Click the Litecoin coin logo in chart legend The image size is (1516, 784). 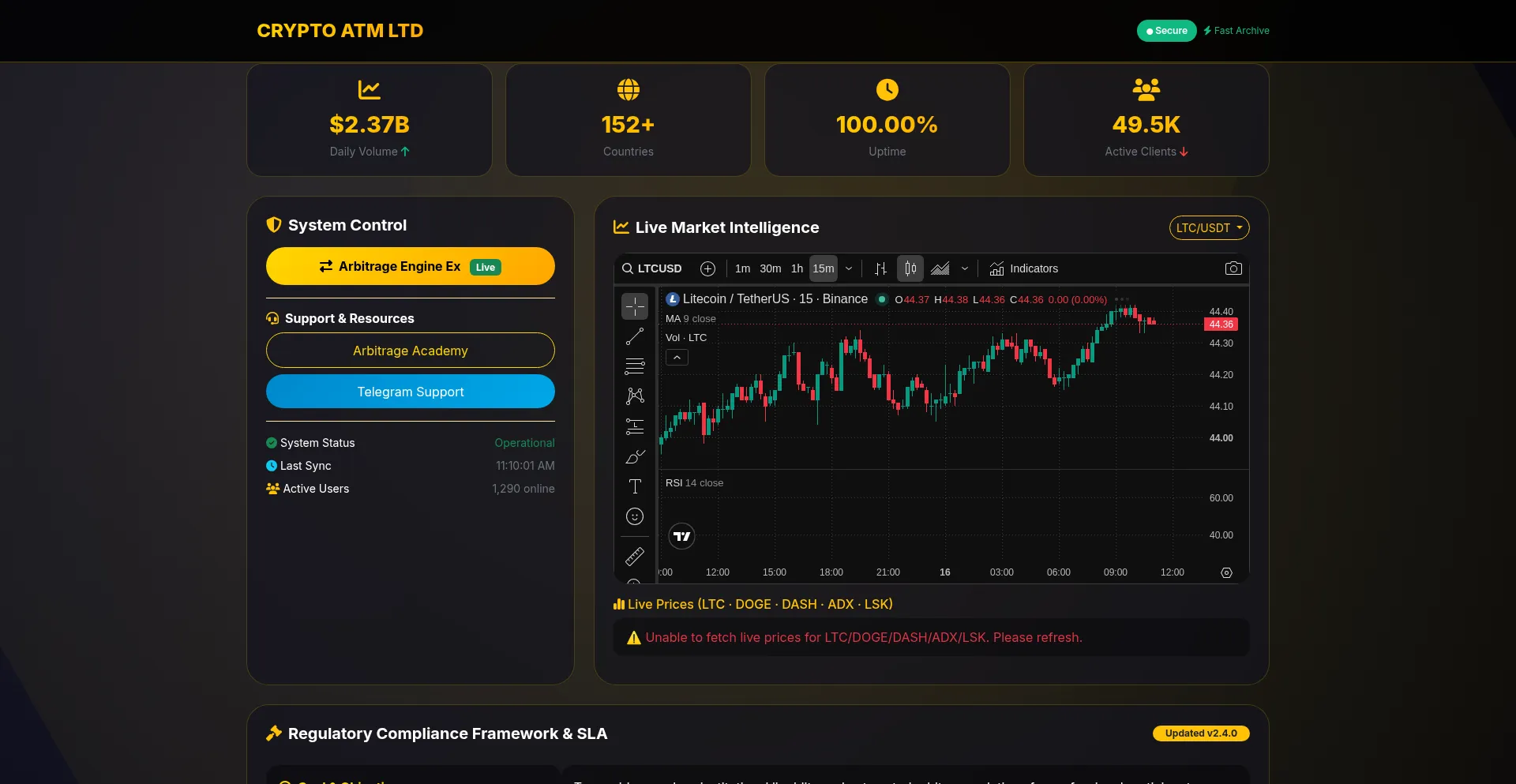[673, 299]
